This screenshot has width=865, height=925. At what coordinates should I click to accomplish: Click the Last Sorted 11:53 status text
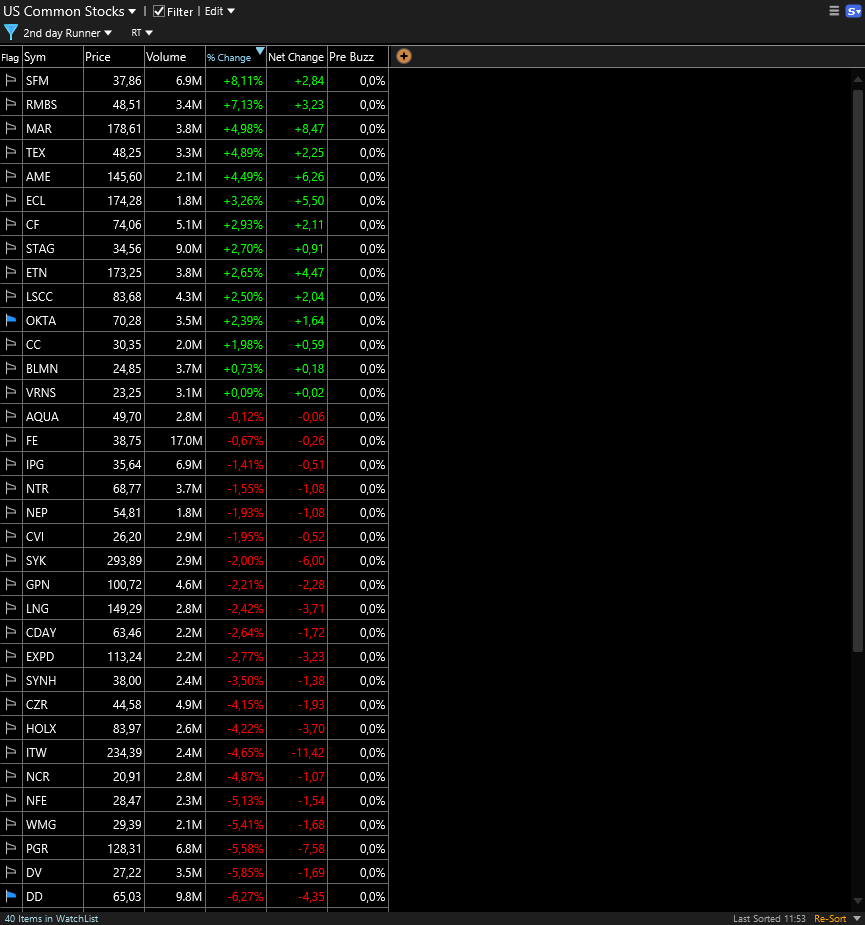[x=769, y=919]
